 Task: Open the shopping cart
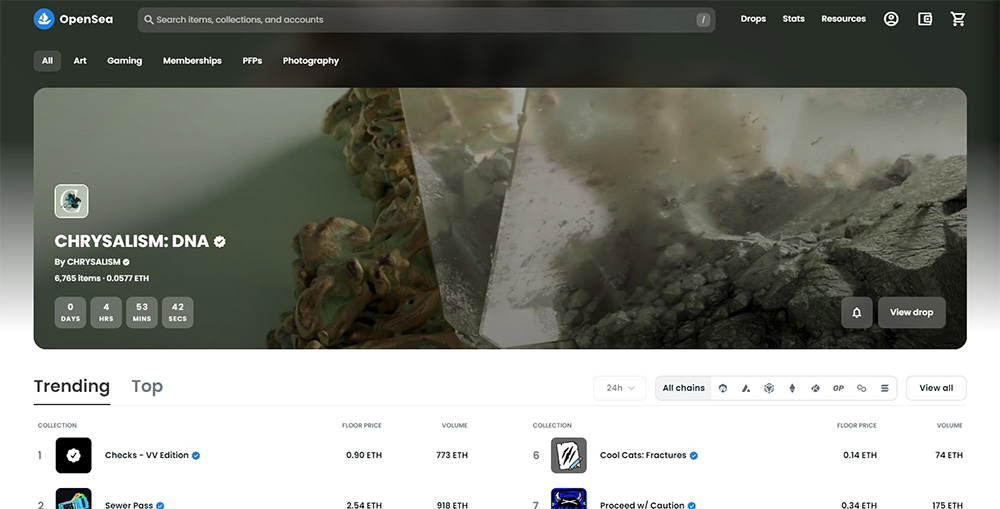coord(958,19)
